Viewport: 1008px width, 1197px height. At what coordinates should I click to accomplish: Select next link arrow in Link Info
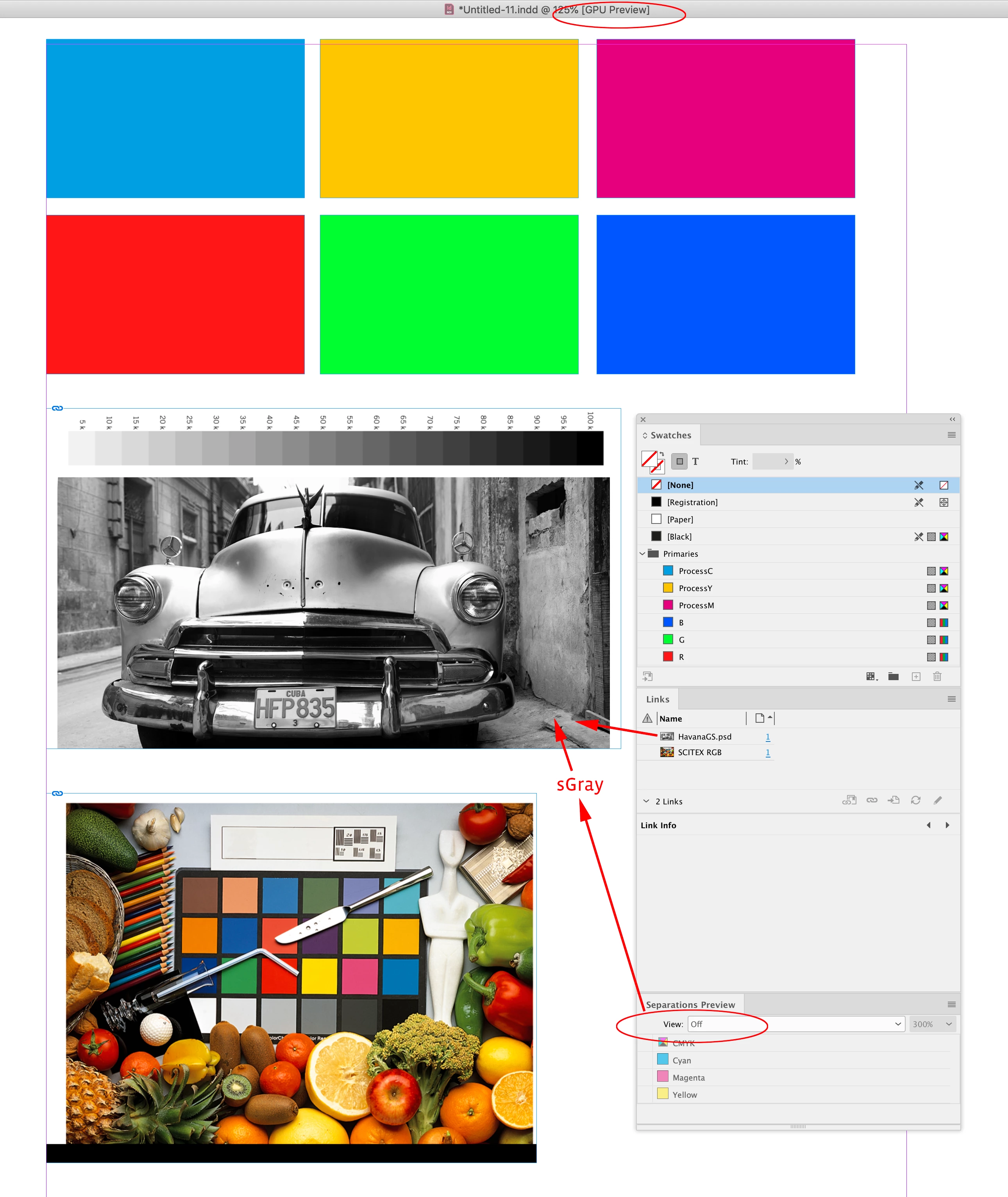click(947, 825)
